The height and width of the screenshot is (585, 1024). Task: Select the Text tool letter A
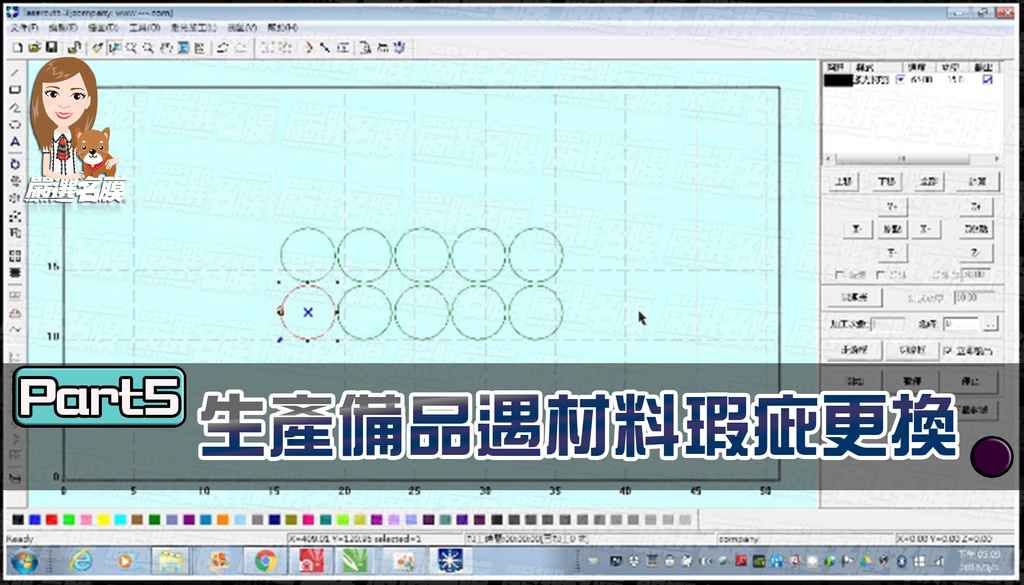[16, 142]
